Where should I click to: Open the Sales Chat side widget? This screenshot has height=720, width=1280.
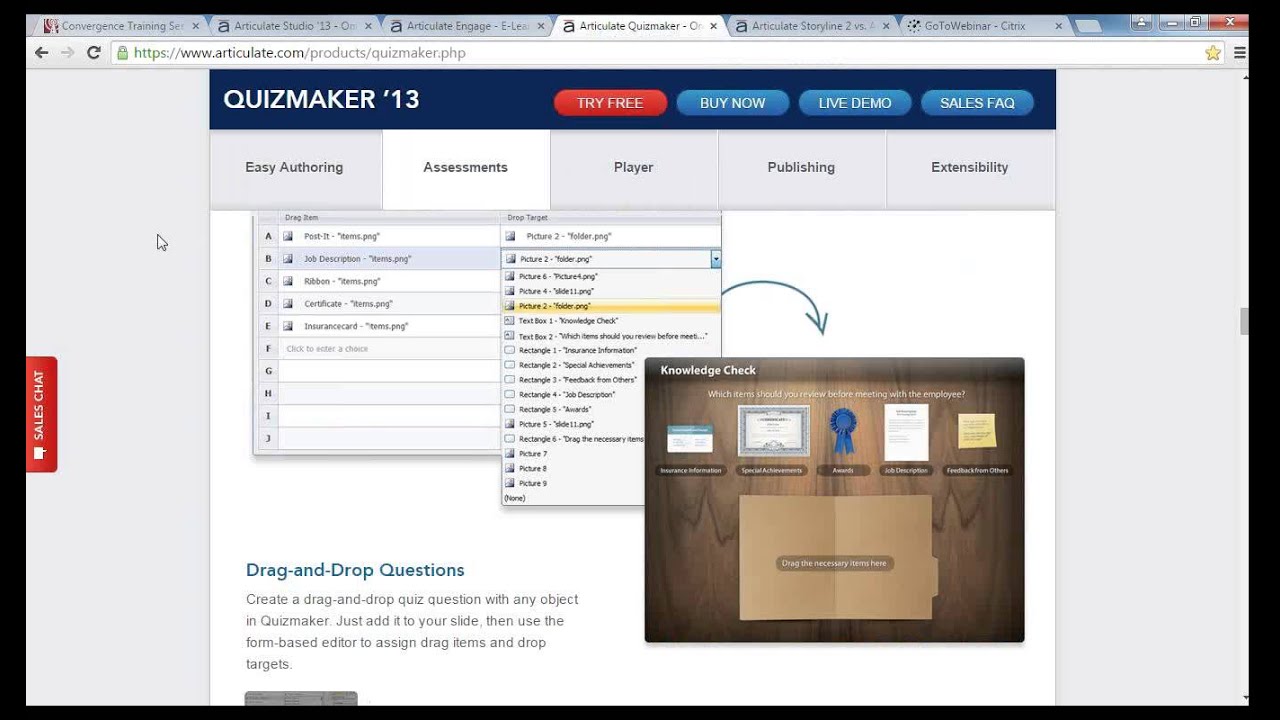41,414
